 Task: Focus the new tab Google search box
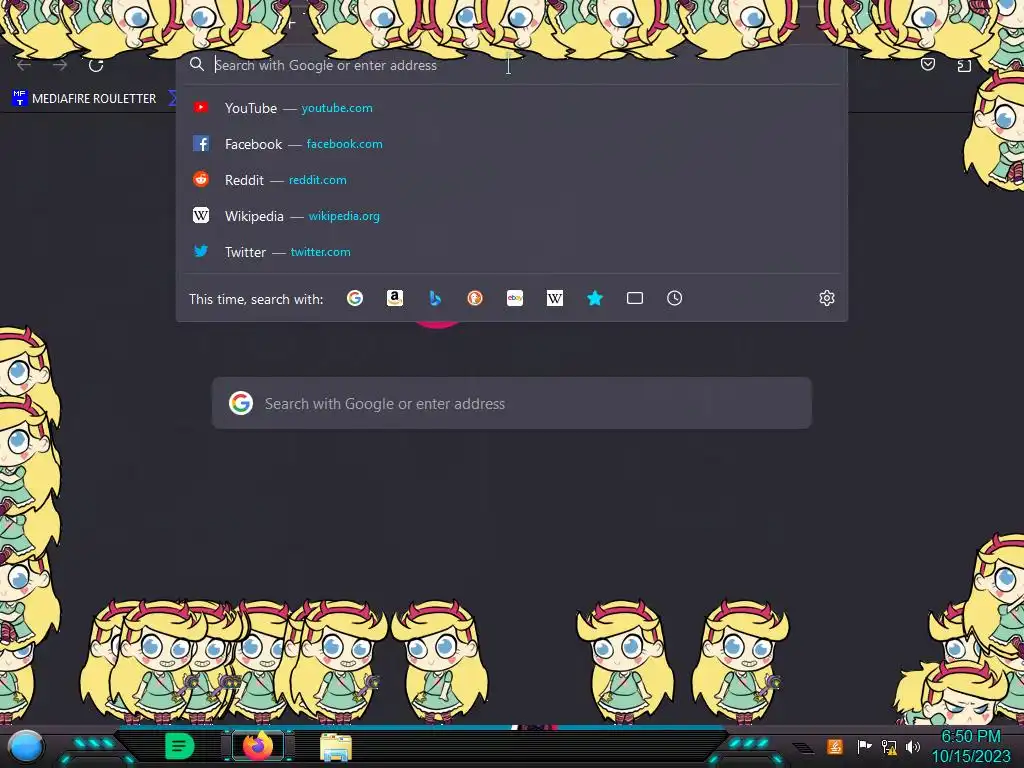511,403
